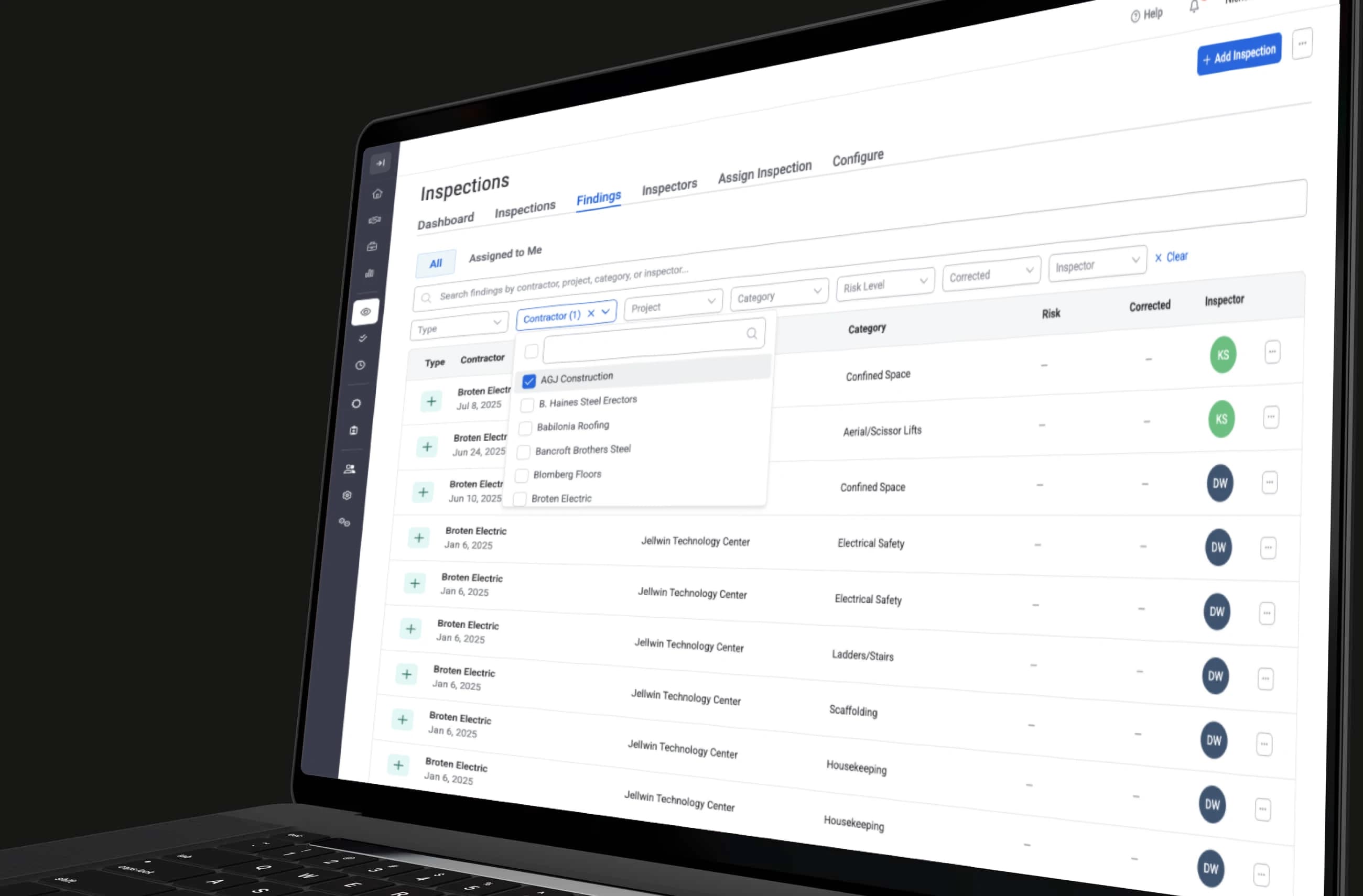
Task: Open the double-check icon in the sidebar
Action: click(363, 338)
